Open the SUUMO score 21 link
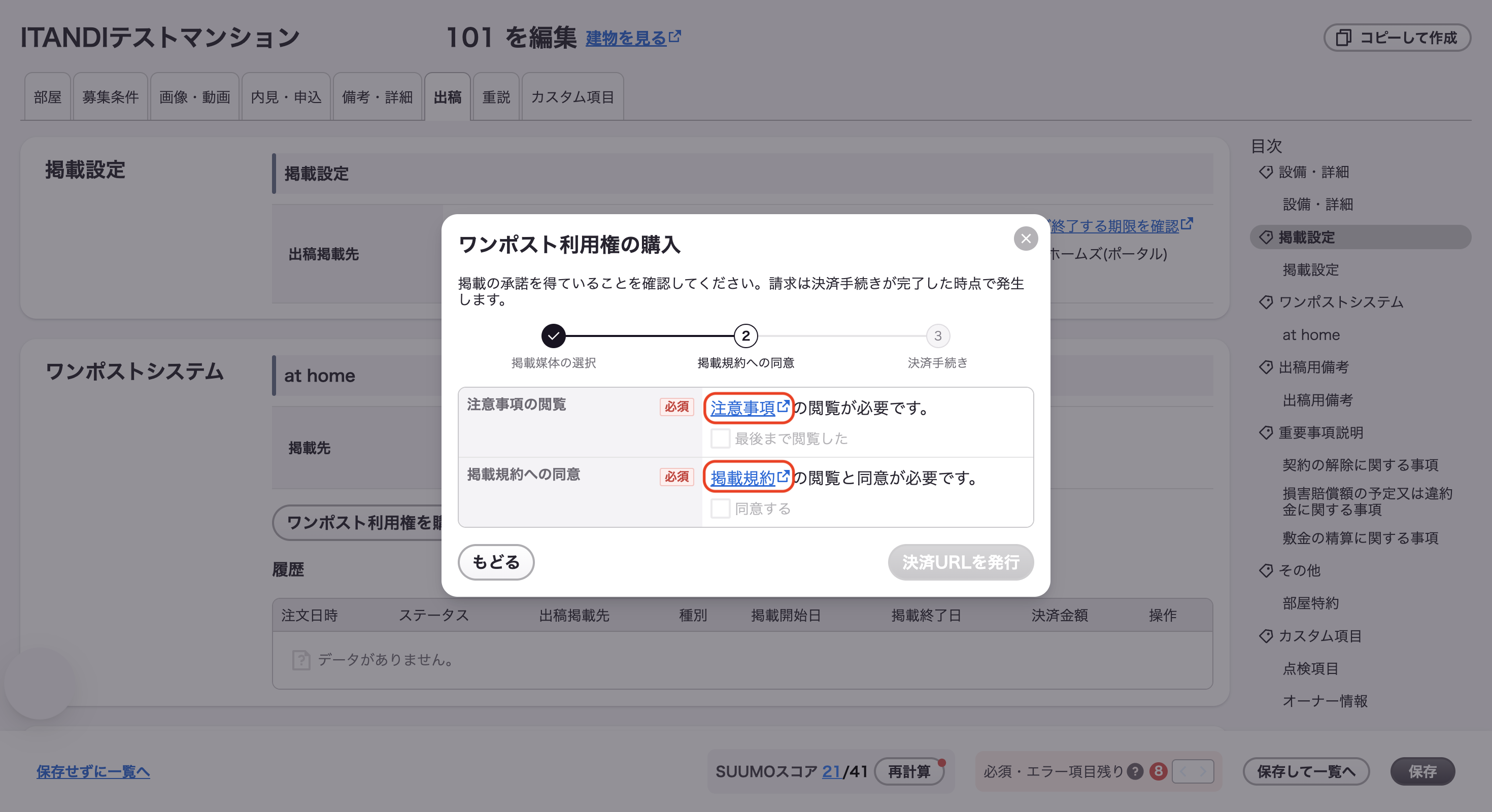The width and height of the screenshot is (1492, 812). click(x=831, y=771)
